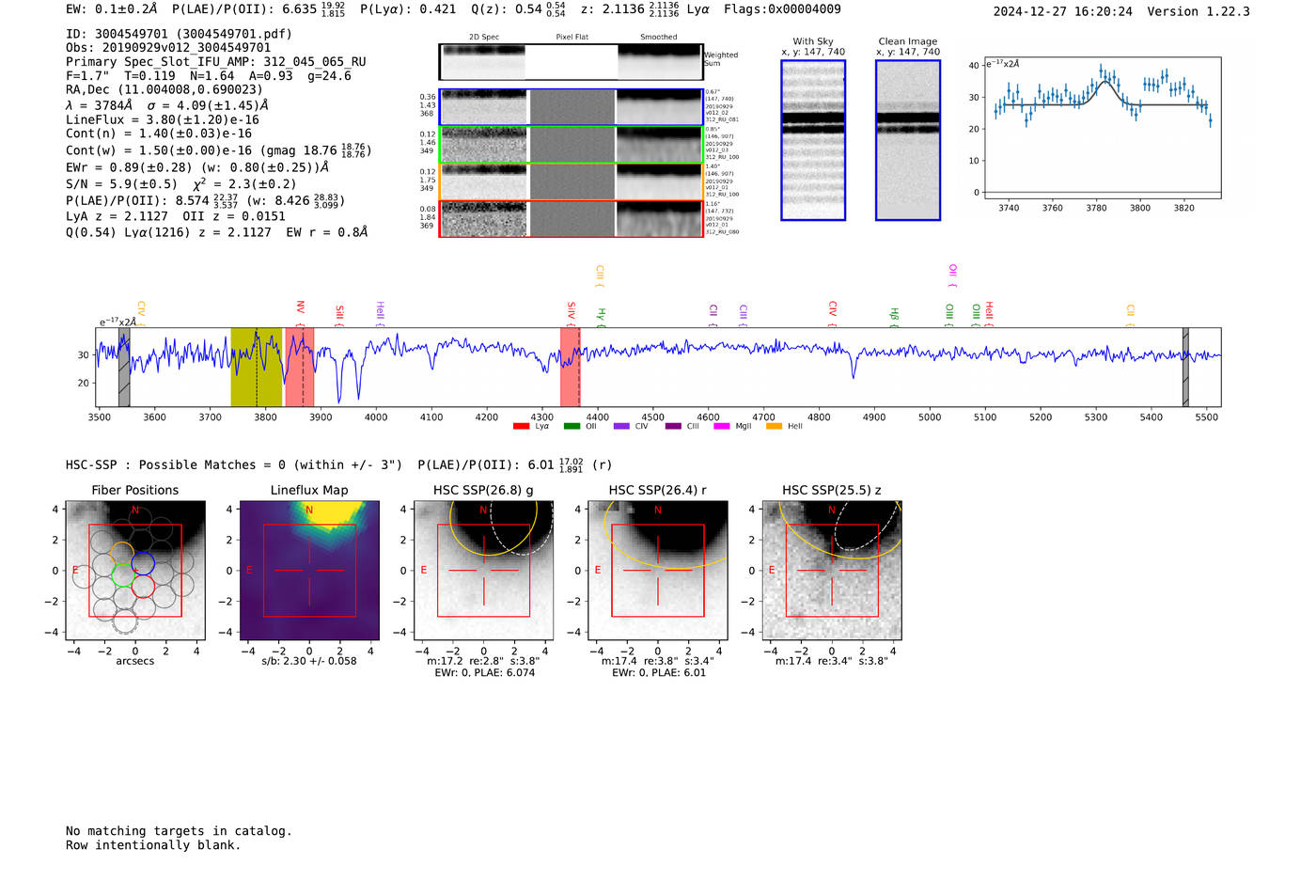
Task: Open the HSC SSP(26.8) g image
Action: pyautogui.click(x=483, y=570)
